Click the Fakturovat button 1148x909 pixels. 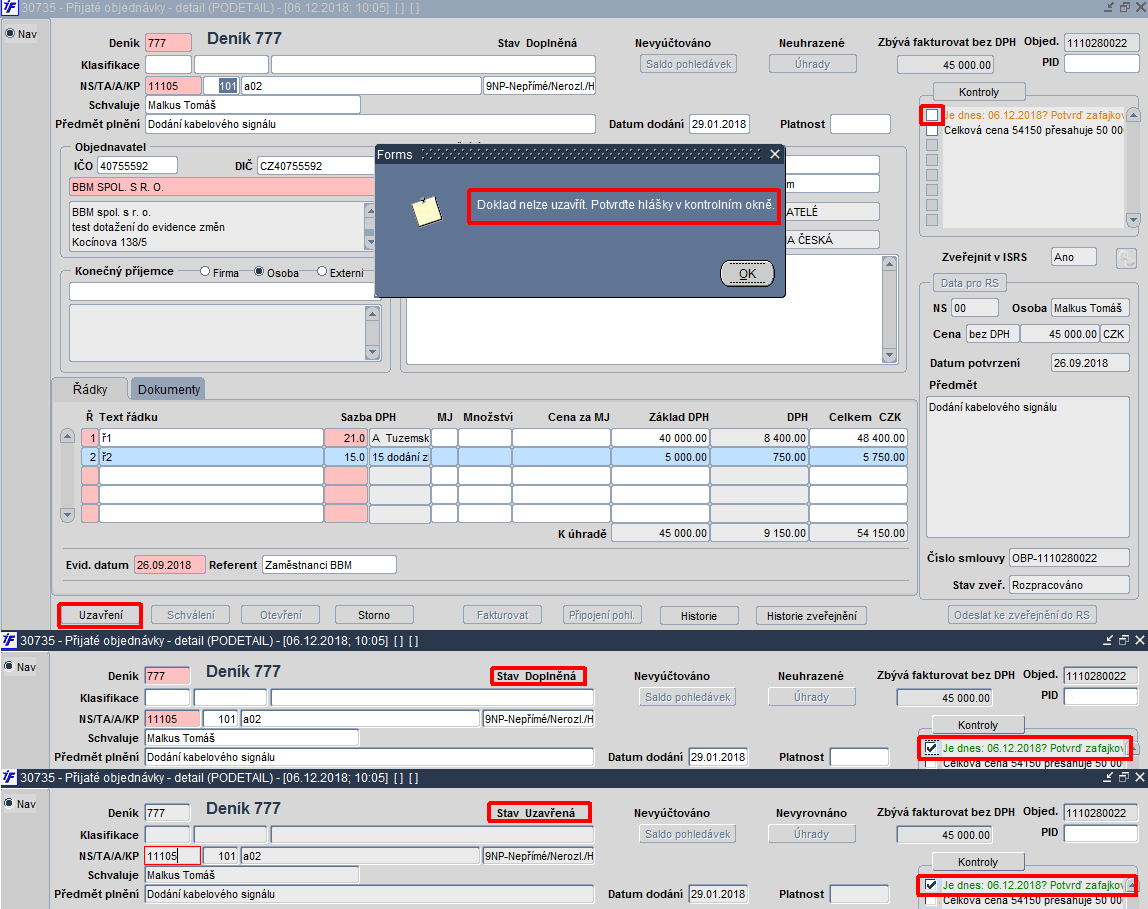point(502,615)
